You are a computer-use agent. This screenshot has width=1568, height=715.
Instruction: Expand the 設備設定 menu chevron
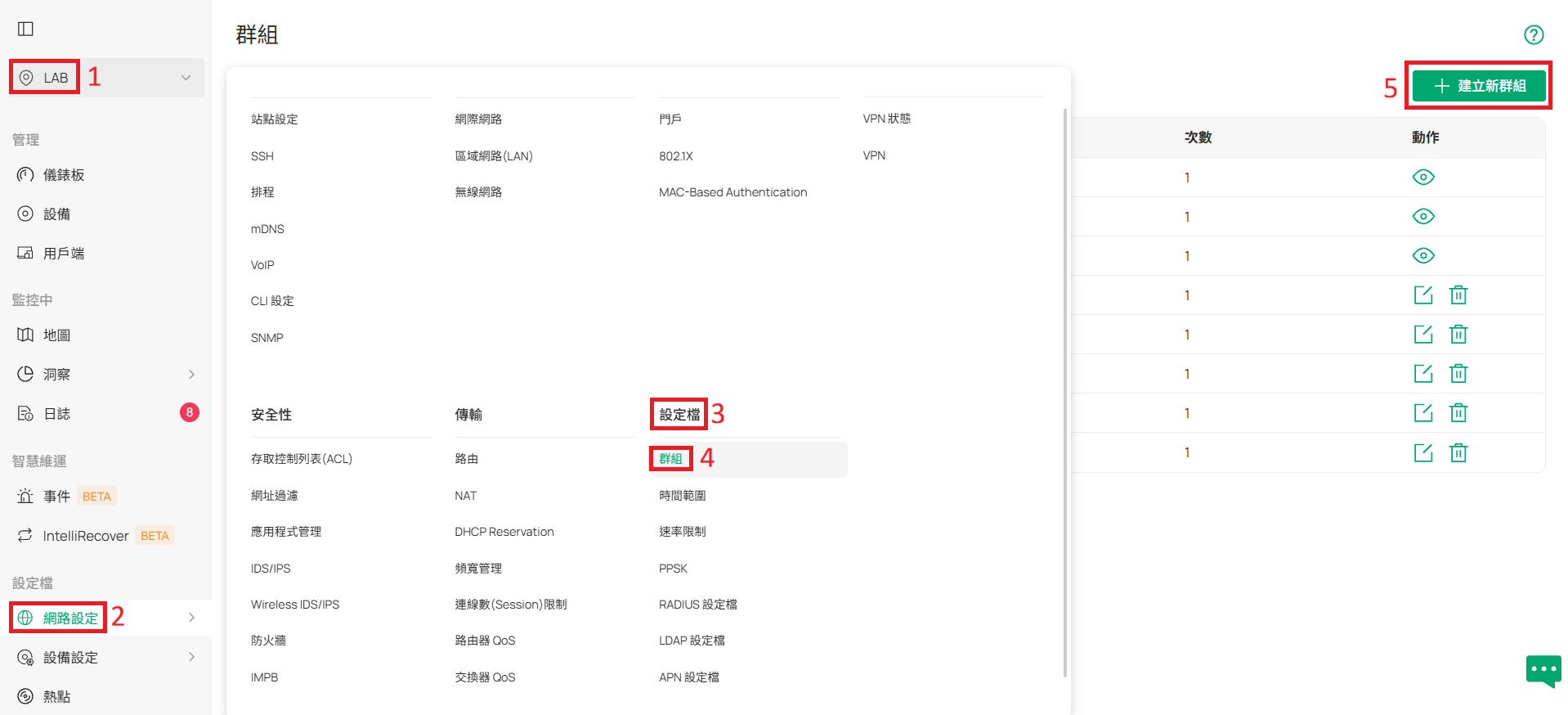click(192, 657)
